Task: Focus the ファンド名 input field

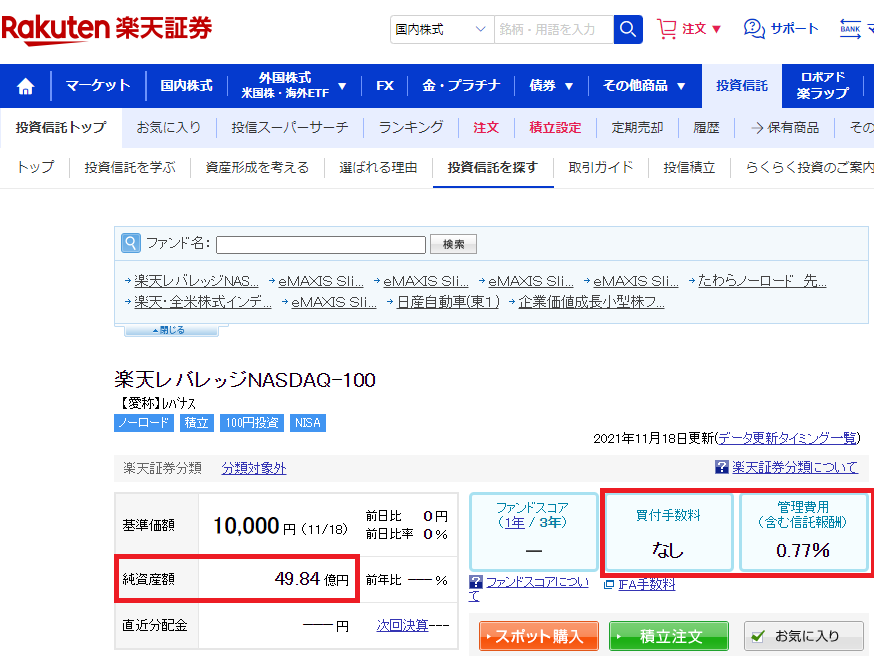Action: tap(321, 244)
